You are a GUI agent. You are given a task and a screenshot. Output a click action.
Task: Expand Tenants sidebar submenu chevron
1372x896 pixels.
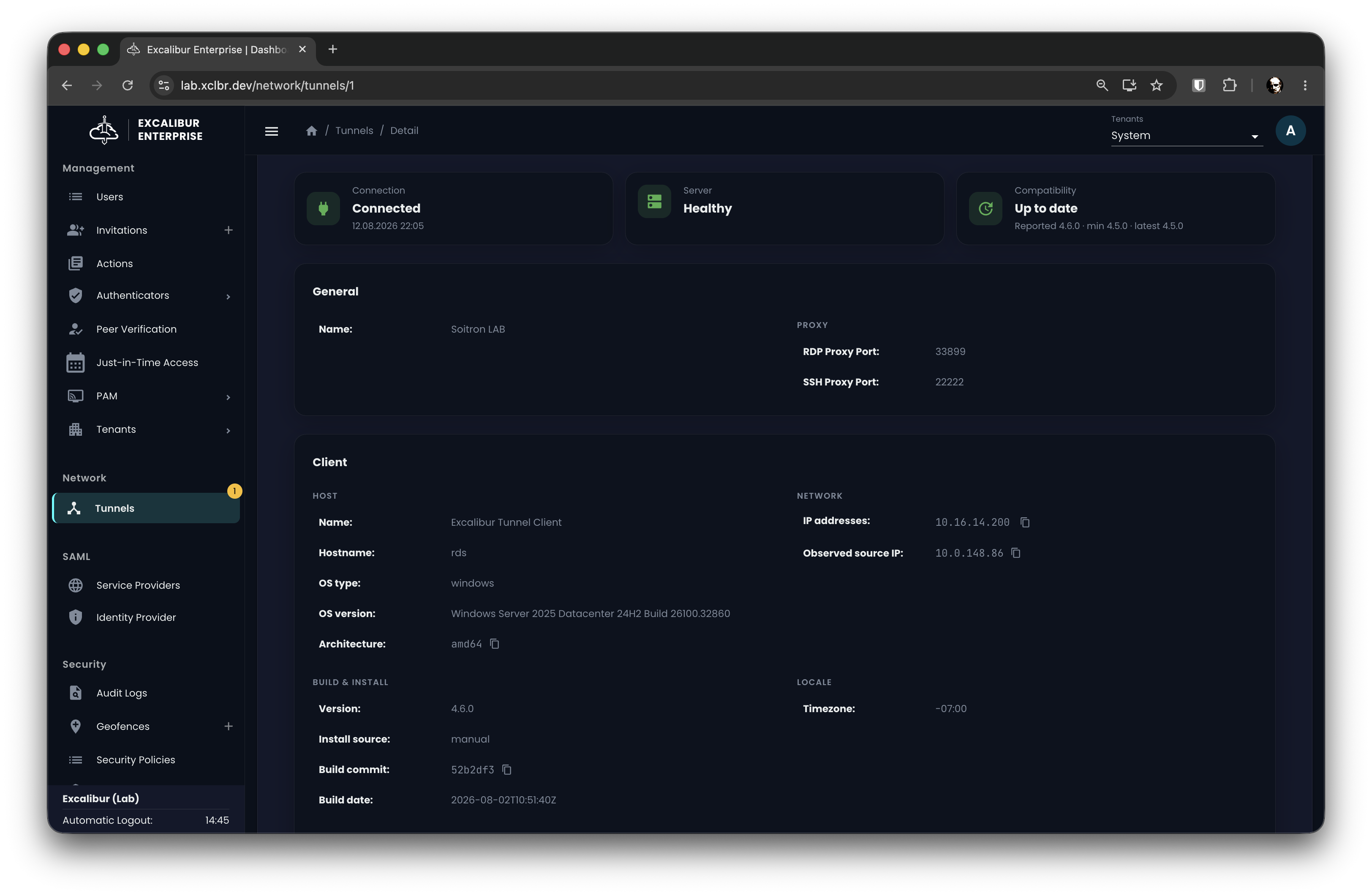(228, 430)
